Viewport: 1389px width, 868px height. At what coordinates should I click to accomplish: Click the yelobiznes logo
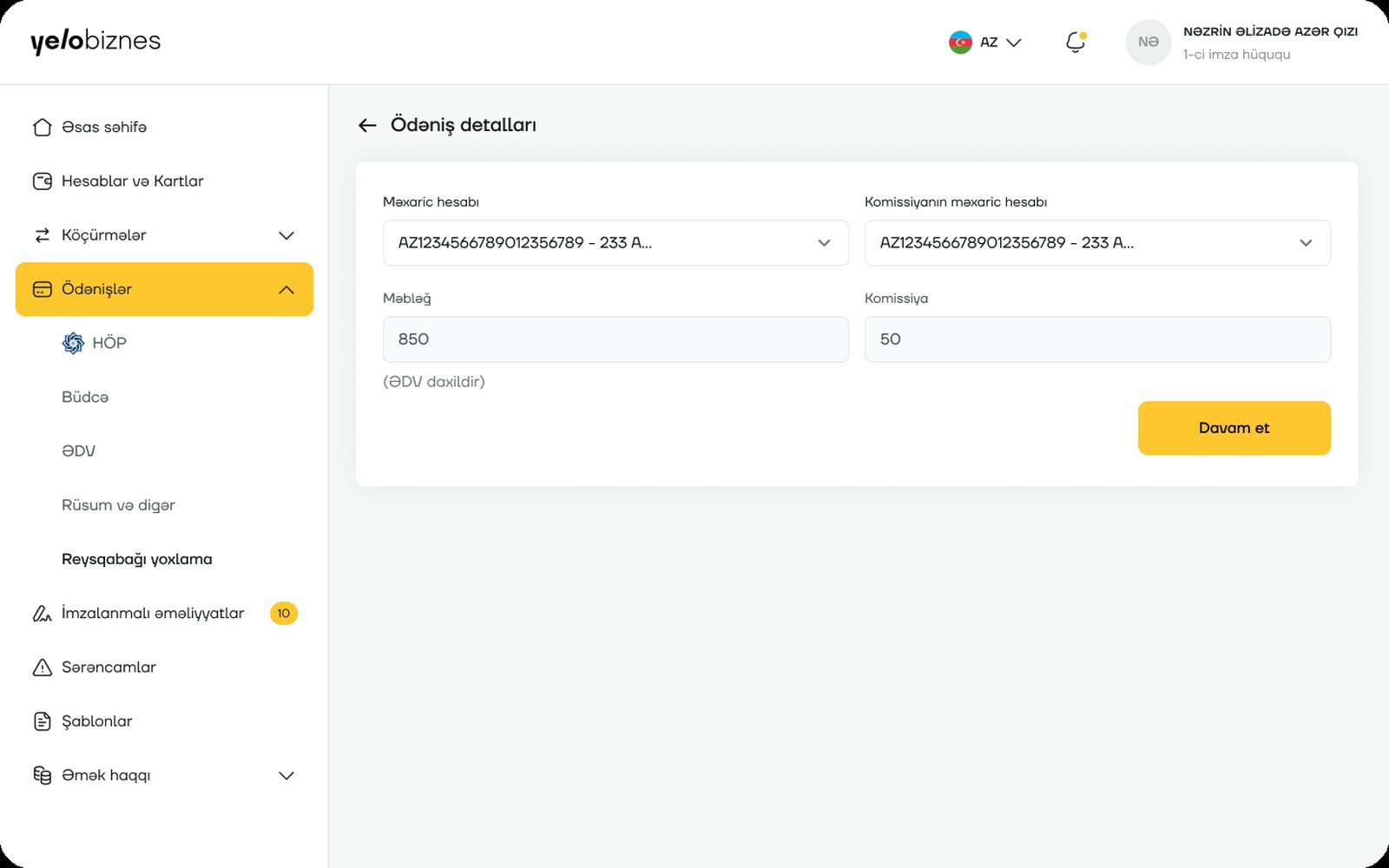pos(95,42)
